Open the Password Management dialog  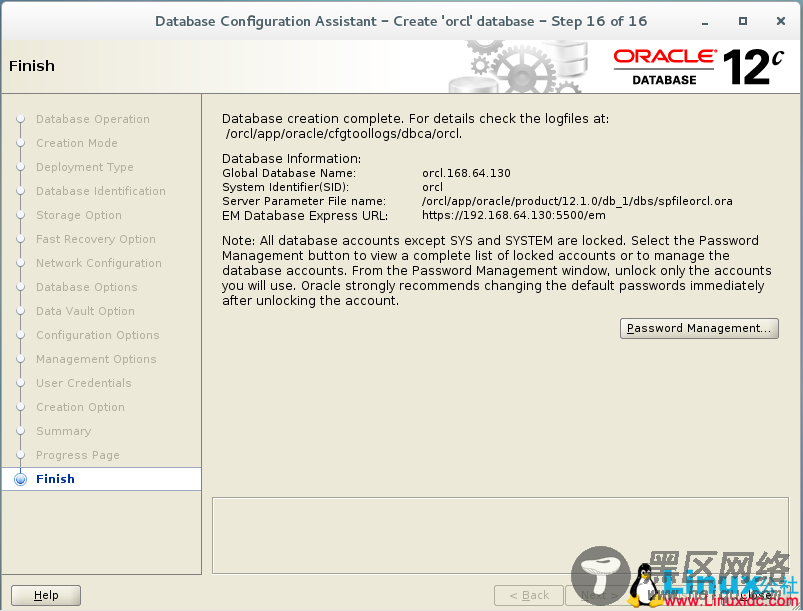point(699,328)
